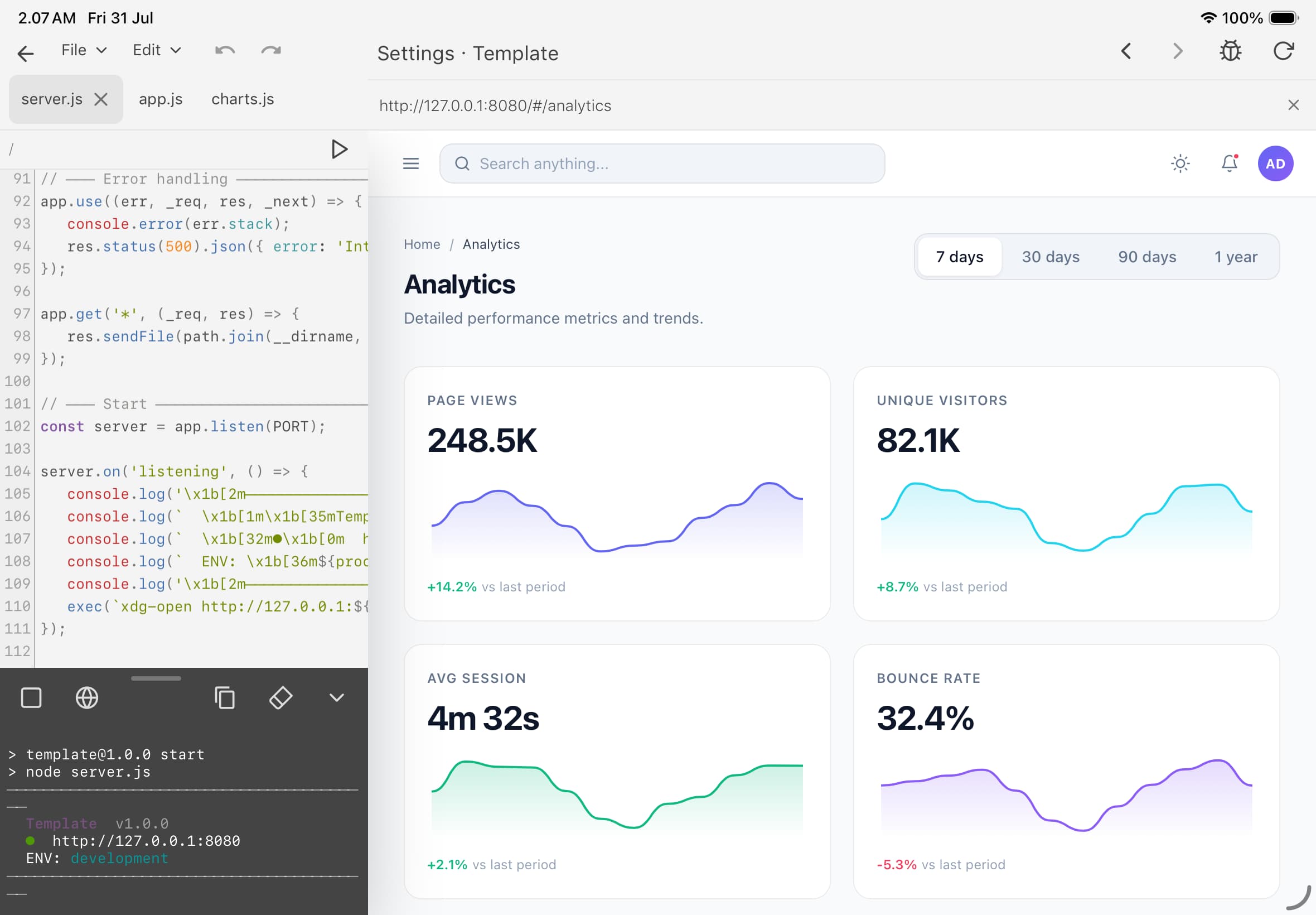The image size is (1316, 915).
Task: Click the Settings · Template preview title
Action: coord(467,54)
